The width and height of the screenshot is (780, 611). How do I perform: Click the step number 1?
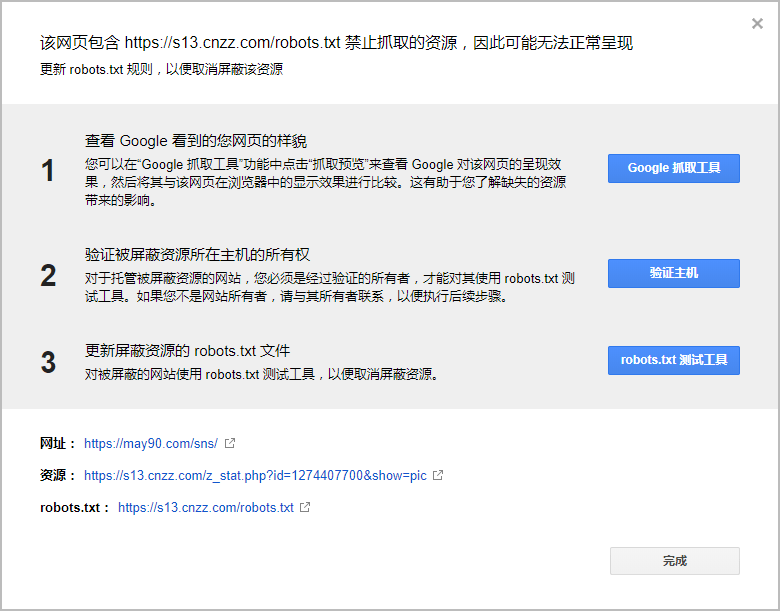tap(48, 171)
